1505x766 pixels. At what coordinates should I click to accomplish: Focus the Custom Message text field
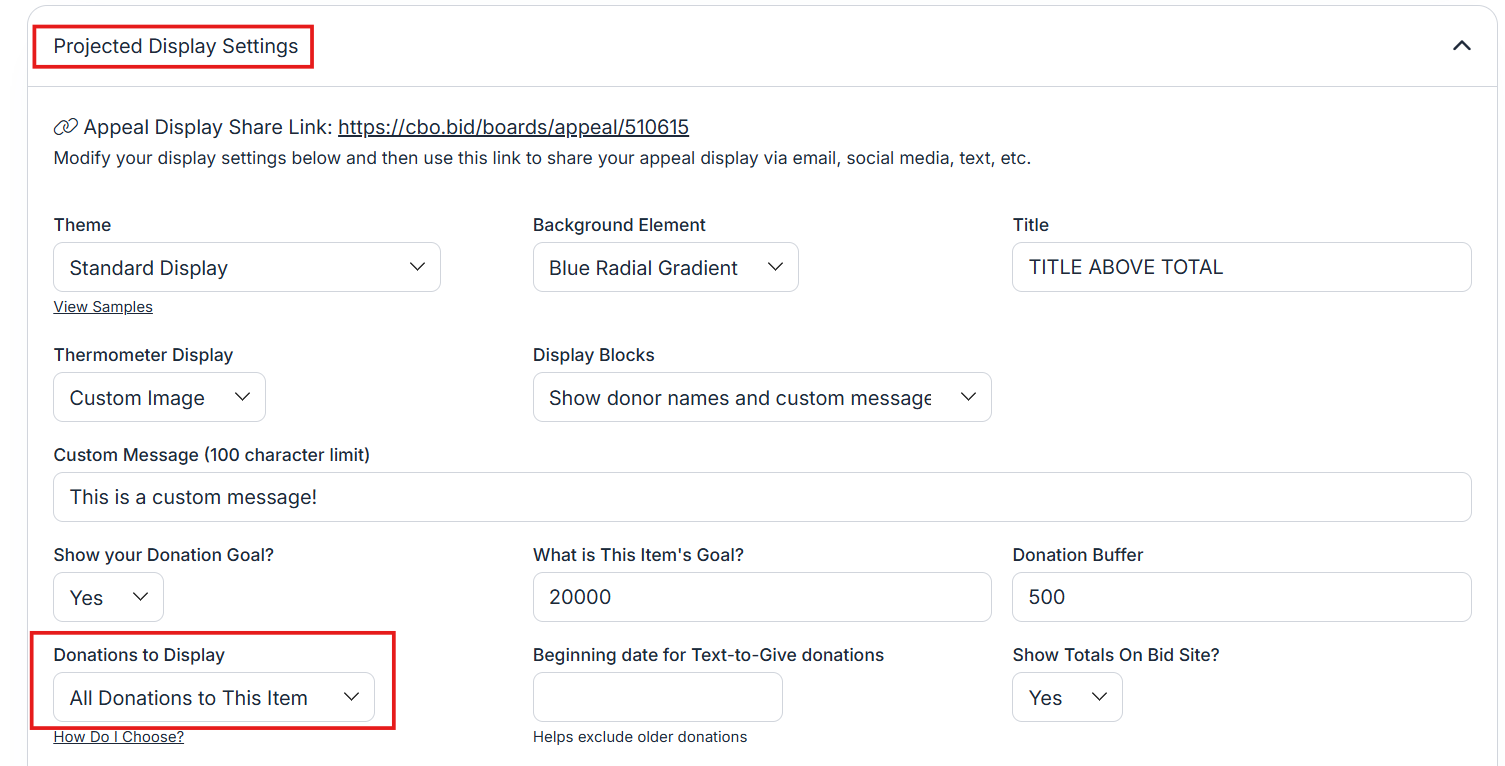[761, 497]
